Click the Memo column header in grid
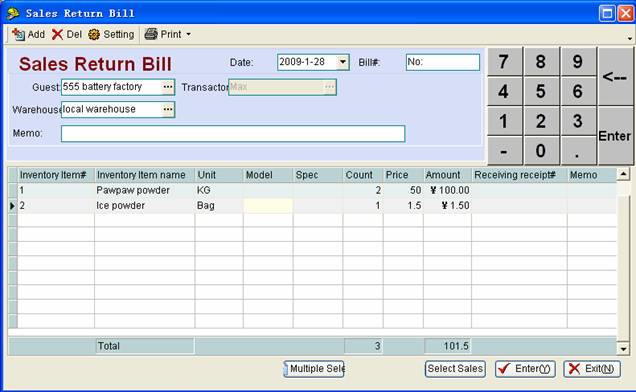 tap(592, 175)
